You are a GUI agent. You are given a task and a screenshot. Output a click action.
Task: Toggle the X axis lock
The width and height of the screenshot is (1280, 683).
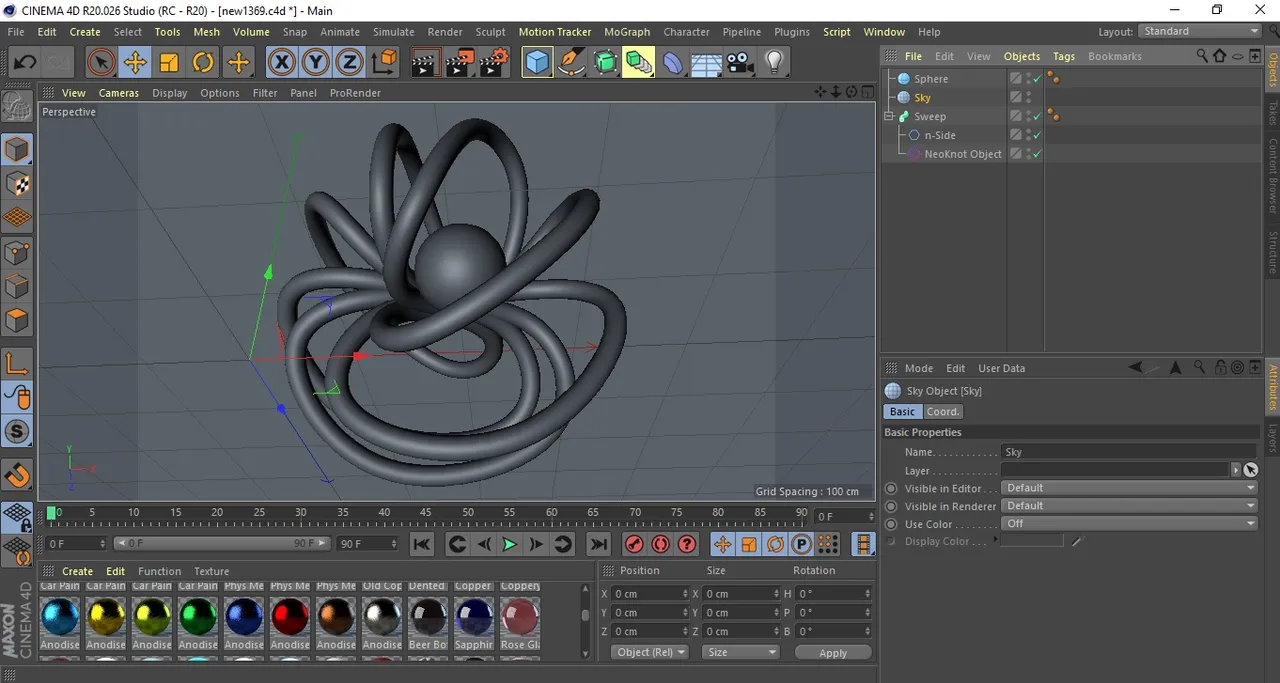pyautogui.click(x=283, y=63)
